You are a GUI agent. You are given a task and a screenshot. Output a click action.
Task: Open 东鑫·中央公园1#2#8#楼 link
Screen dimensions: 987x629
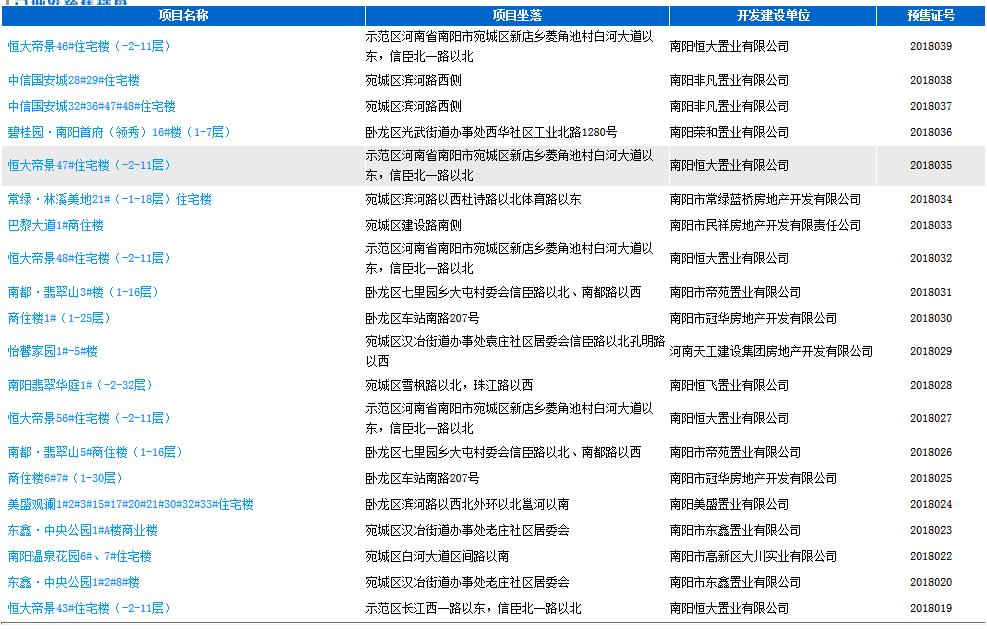(x=74, y=582)
